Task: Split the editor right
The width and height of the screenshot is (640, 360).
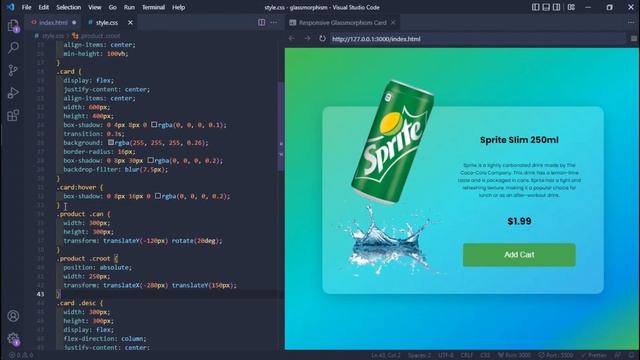Action: [x=262, y=22]
